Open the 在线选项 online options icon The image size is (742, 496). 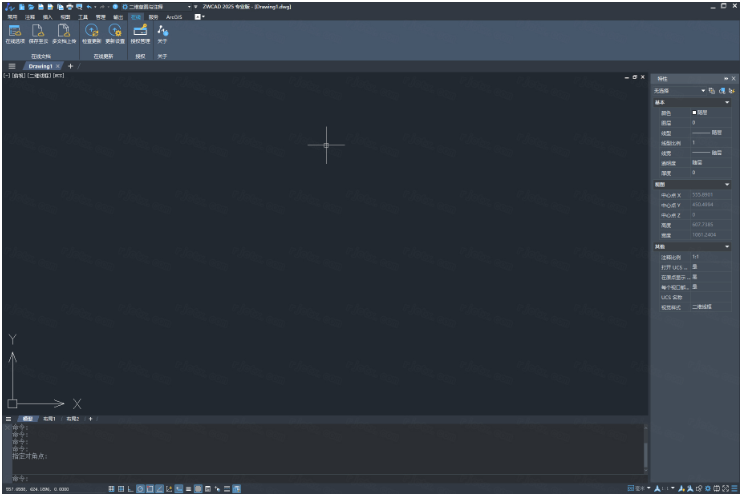point(14,33)
